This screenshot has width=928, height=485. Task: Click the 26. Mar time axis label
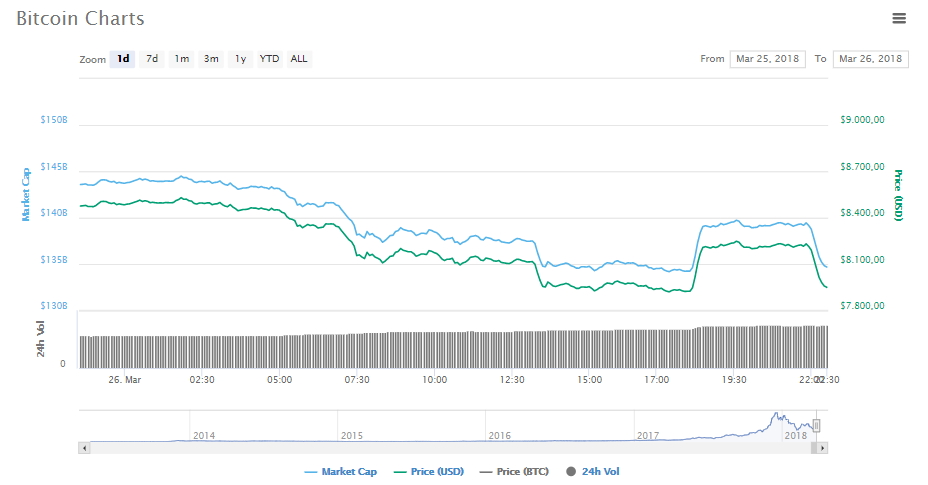[124, 380]
